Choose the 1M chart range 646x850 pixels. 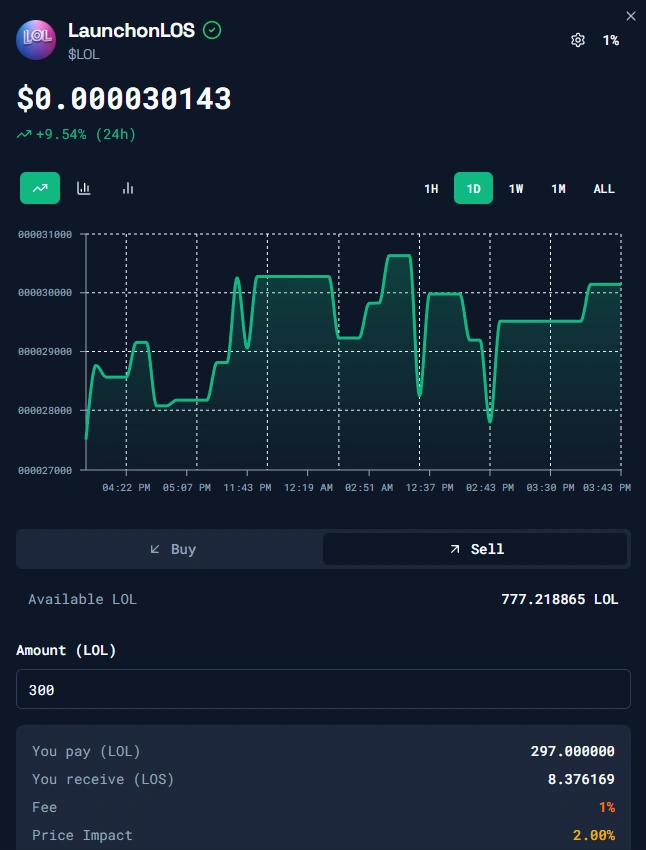(x=559, y=188)
